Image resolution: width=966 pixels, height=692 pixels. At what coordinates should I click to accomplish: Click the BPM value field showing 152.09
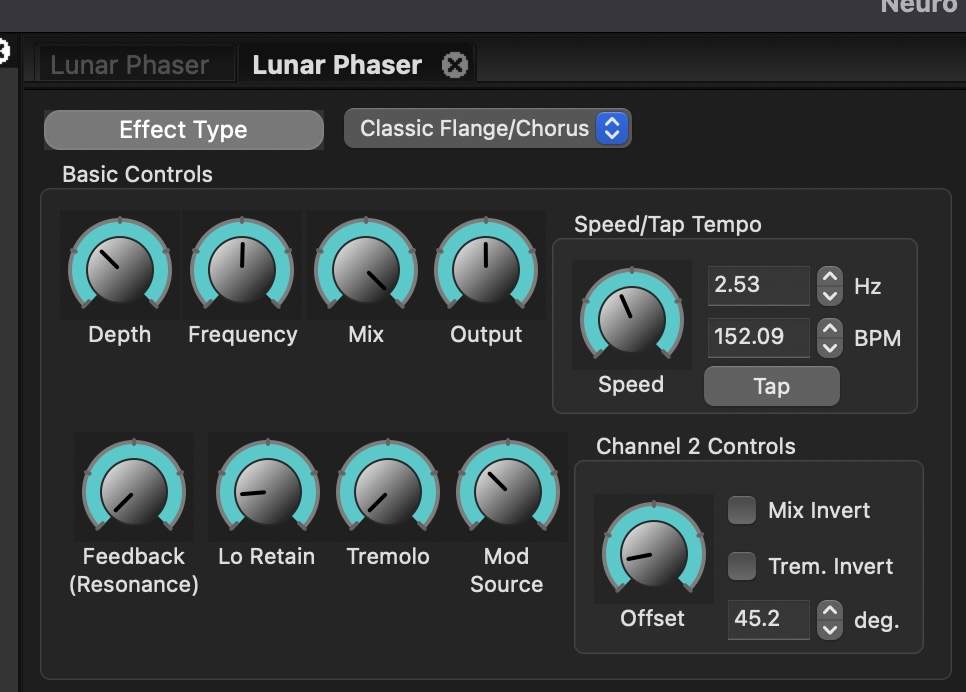758,337
